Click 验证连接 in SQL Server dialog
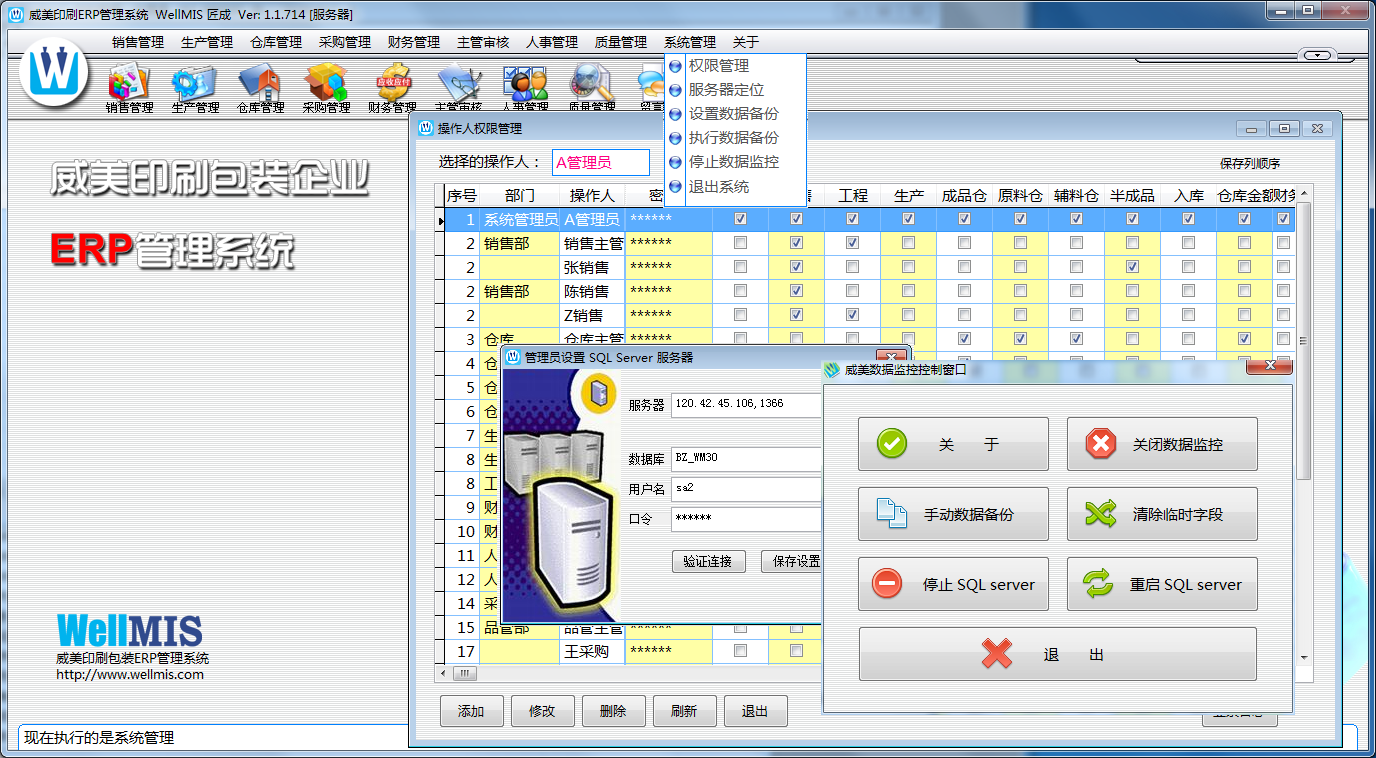The width and height of the screenshot is (1376, 758). tap(708, 562)
